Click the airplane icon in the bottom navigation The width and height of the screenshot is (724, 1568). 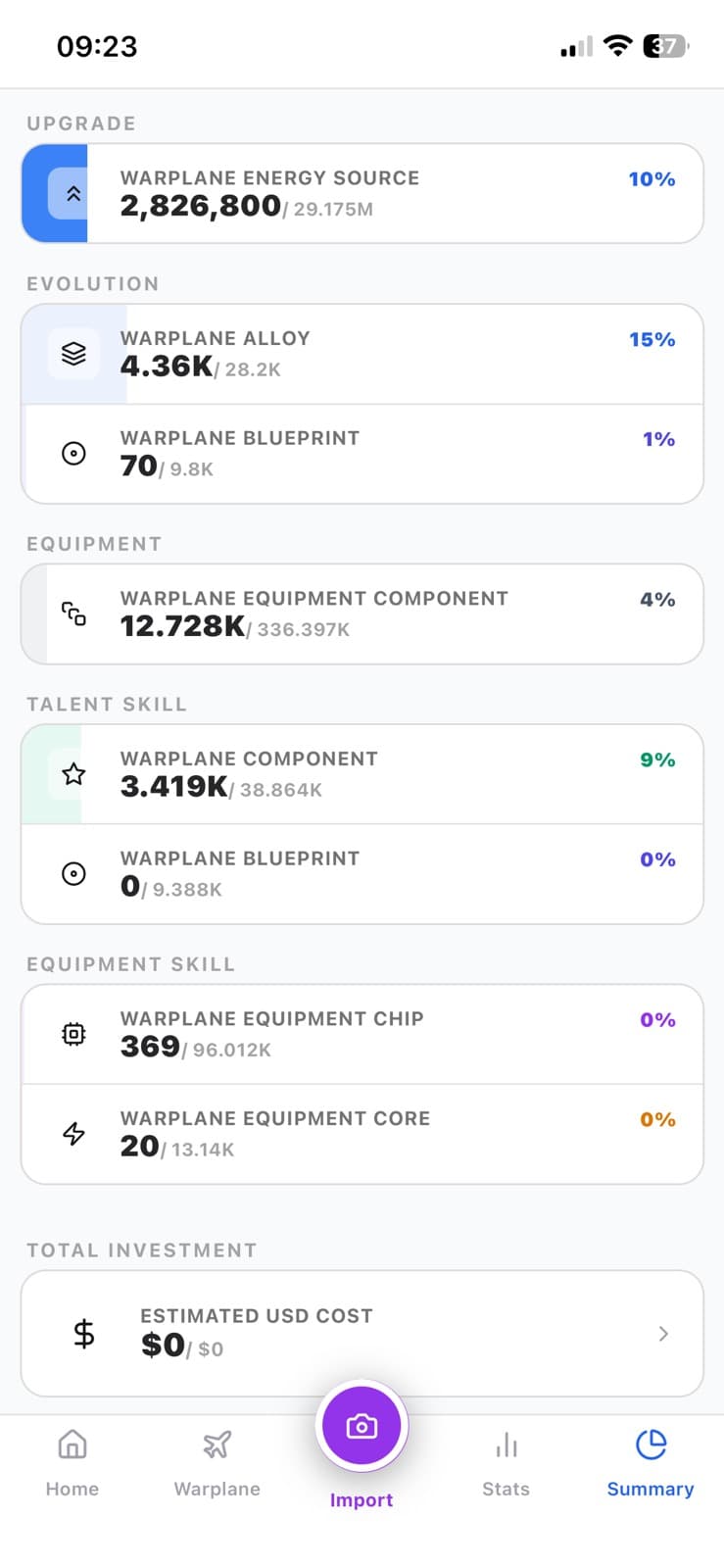217,1443
